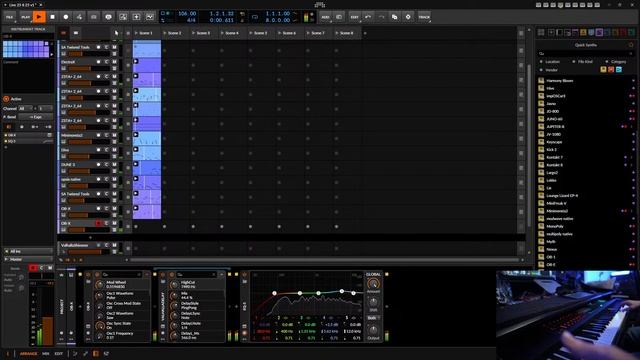Image resolution: width=640 pixels, height=360 pixels.
Task: Open the EDIT menu in the top toolbar
Action: click(x=354, y=17)
